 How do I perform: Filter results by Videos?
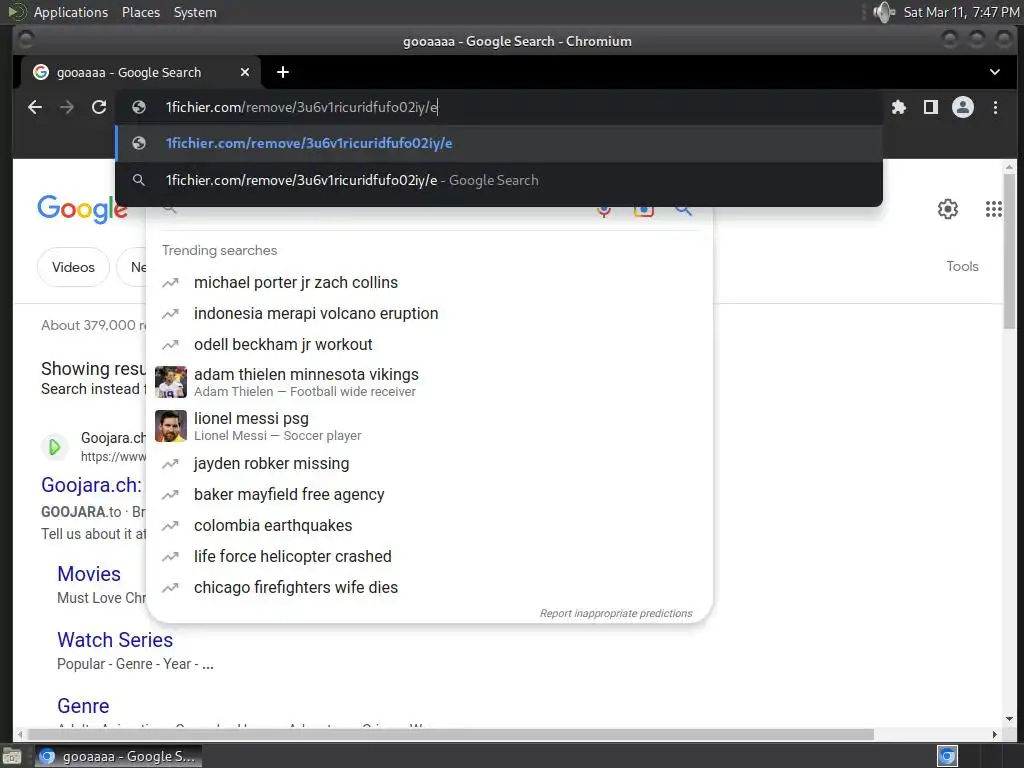pyautogui.click(x=73, y=267)
